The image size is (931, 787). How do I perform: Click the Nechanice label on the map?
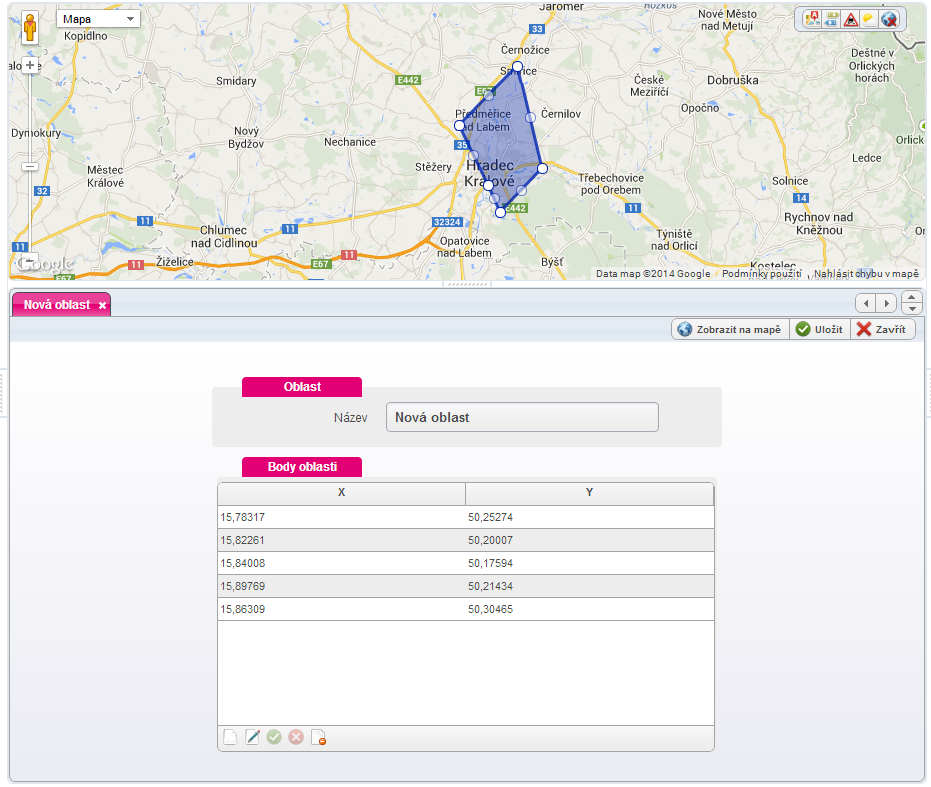point(350,142)
